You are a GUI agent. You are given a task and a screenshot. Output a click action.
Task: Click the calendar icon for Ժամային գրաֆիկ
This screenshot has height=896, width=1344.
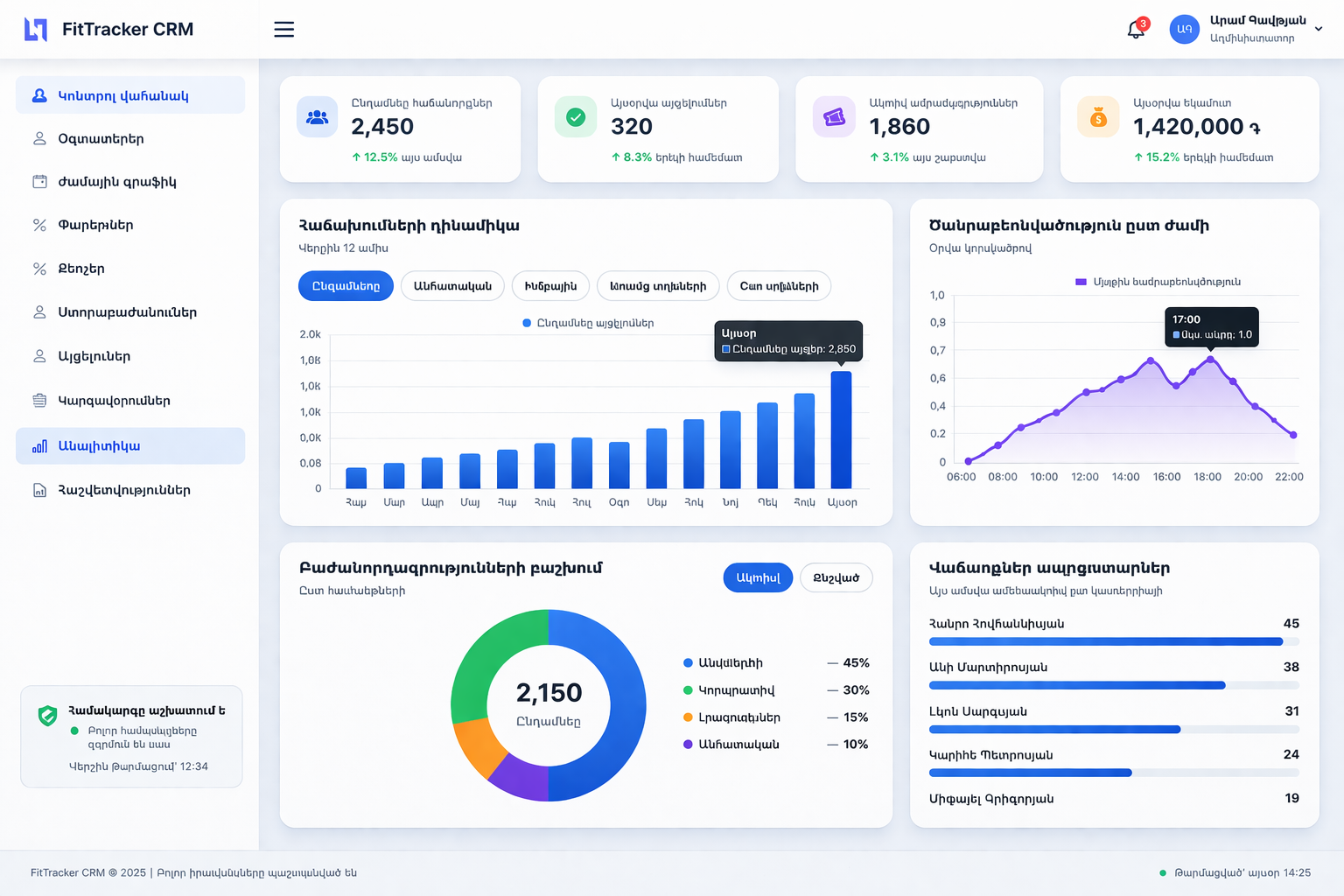39,182
